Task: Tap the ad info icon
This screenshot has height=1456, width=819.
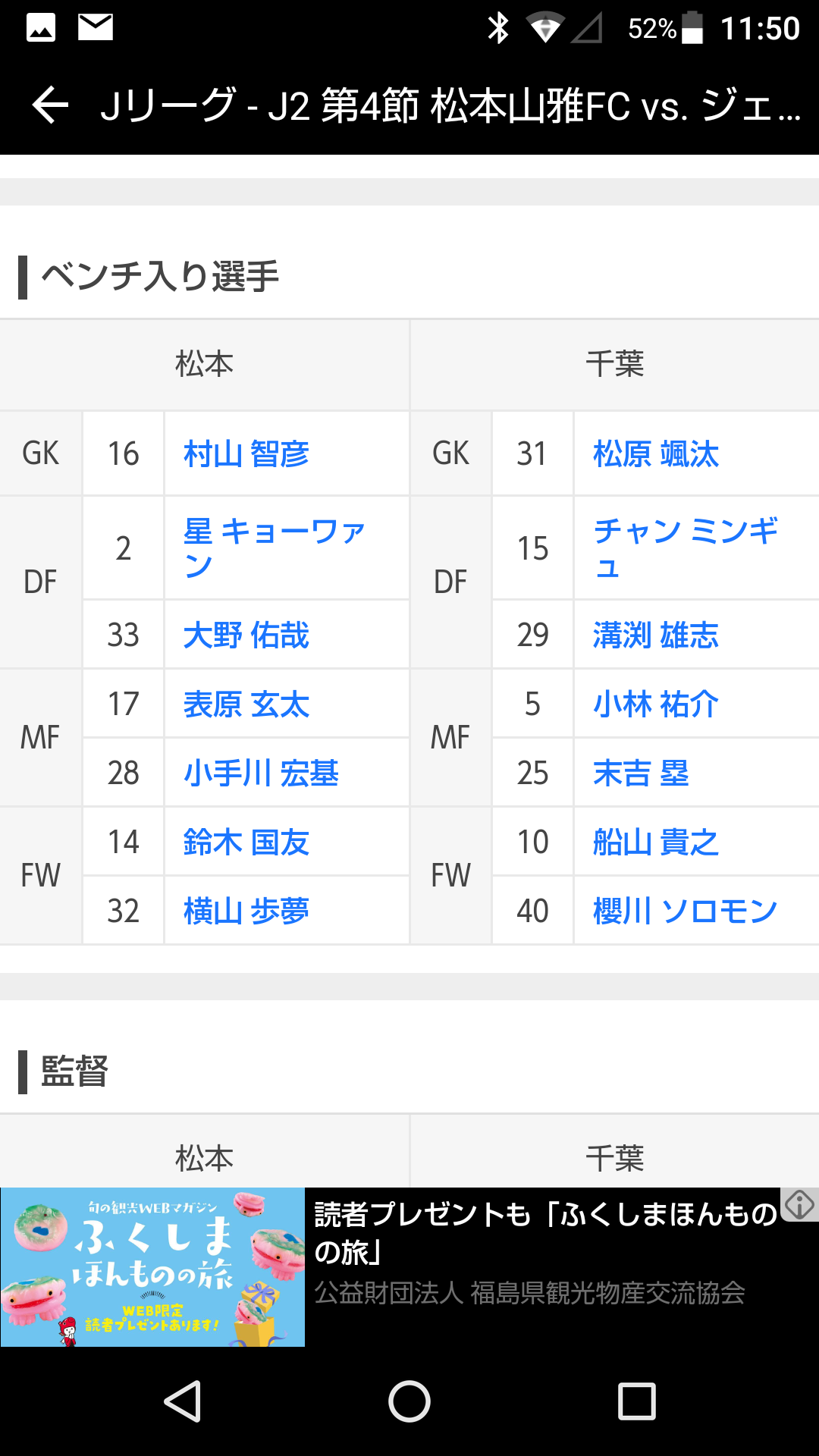Action: 800,1204
